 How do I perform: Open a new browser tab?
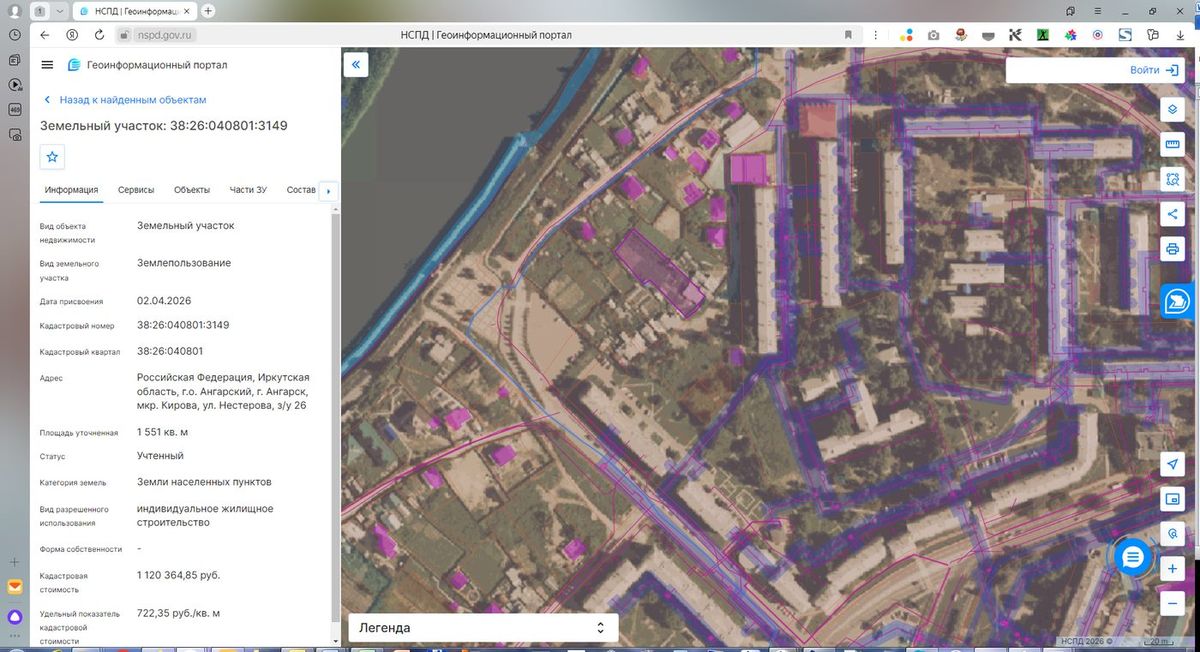pyautogui.click(x=208, y=11)
